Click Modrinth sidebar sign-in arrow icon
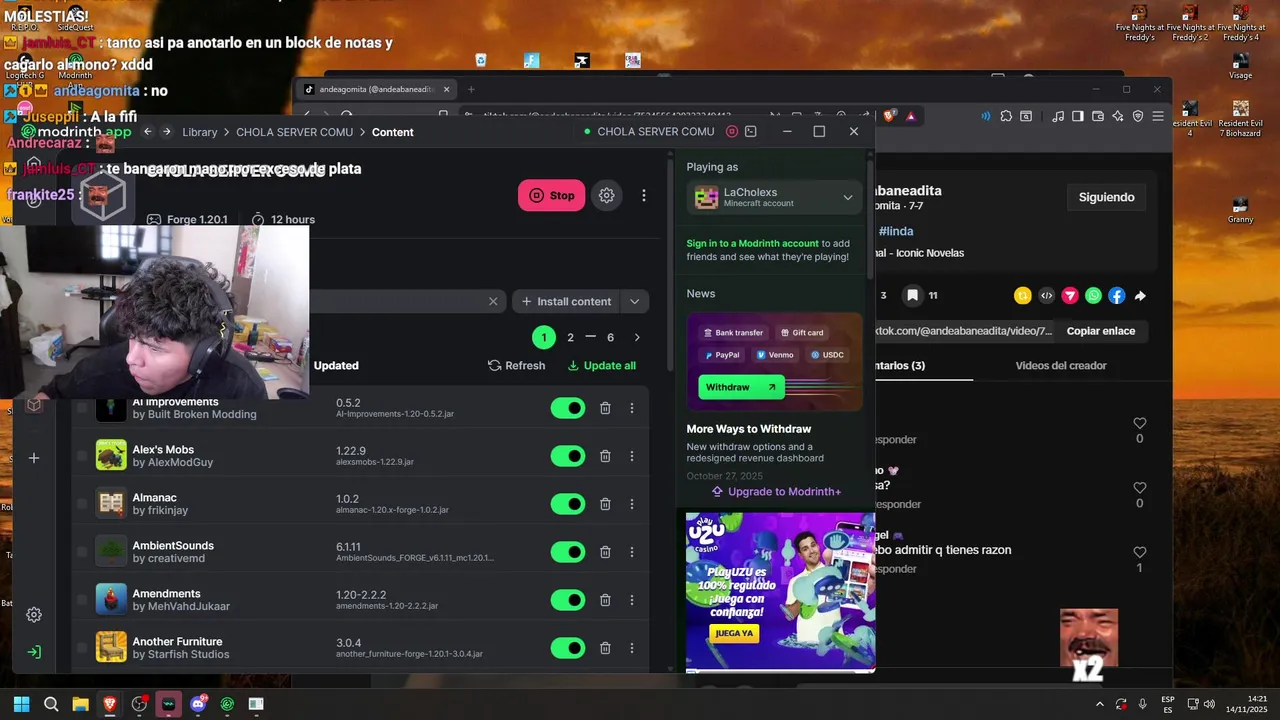The image size is (1280, 720). click(x=34, y=652)
